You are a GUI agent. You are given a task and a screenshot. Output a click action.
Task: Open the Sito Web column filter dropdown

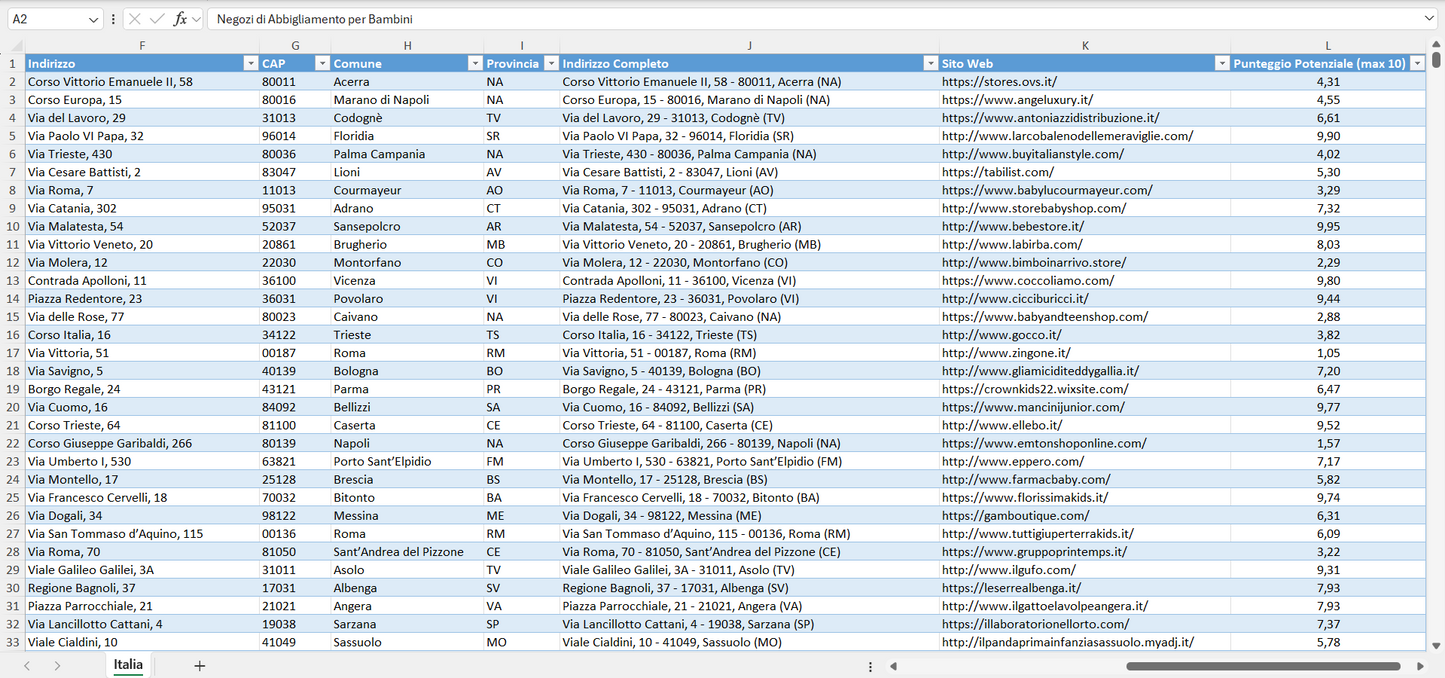coord(1221,64)
